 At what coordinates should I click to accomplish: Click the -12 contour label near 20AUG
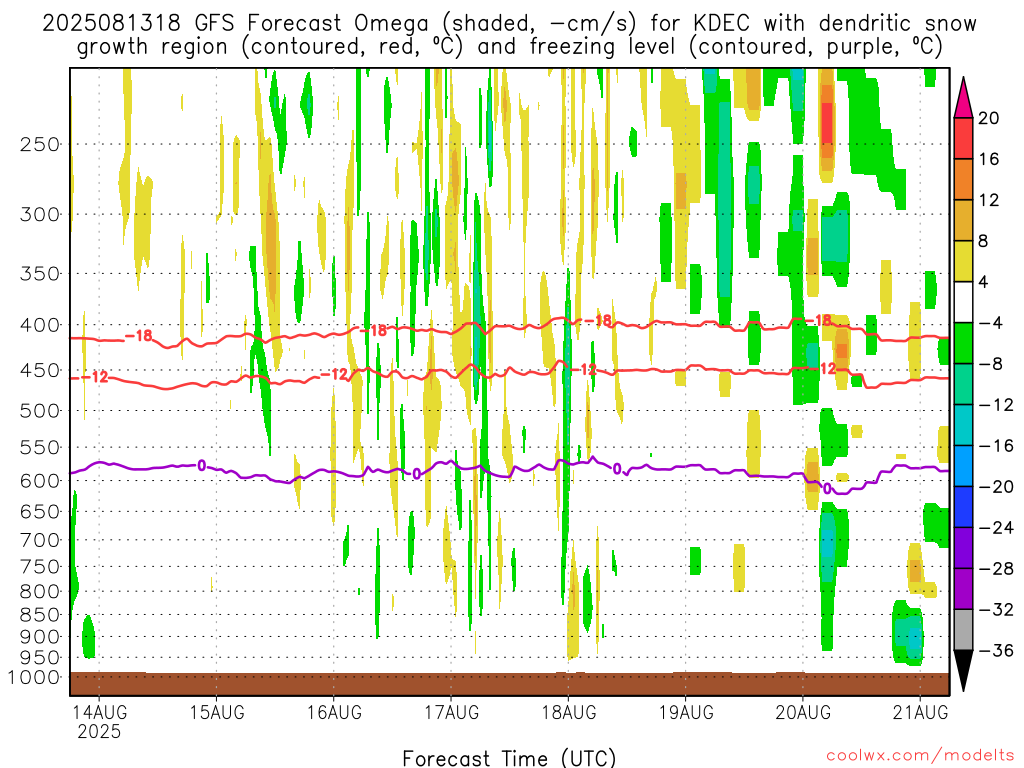click(822, 369)
